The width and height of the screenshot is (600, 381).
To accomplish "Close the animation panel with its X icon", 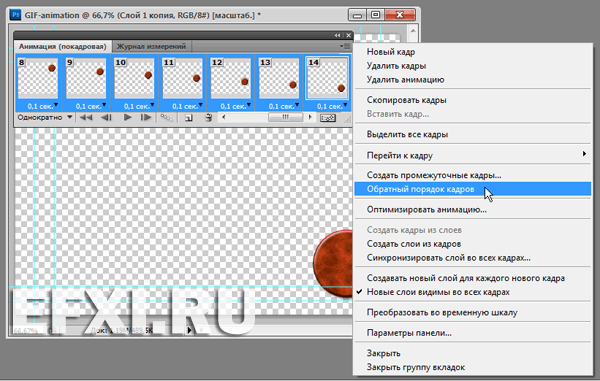I will [348, 35].
